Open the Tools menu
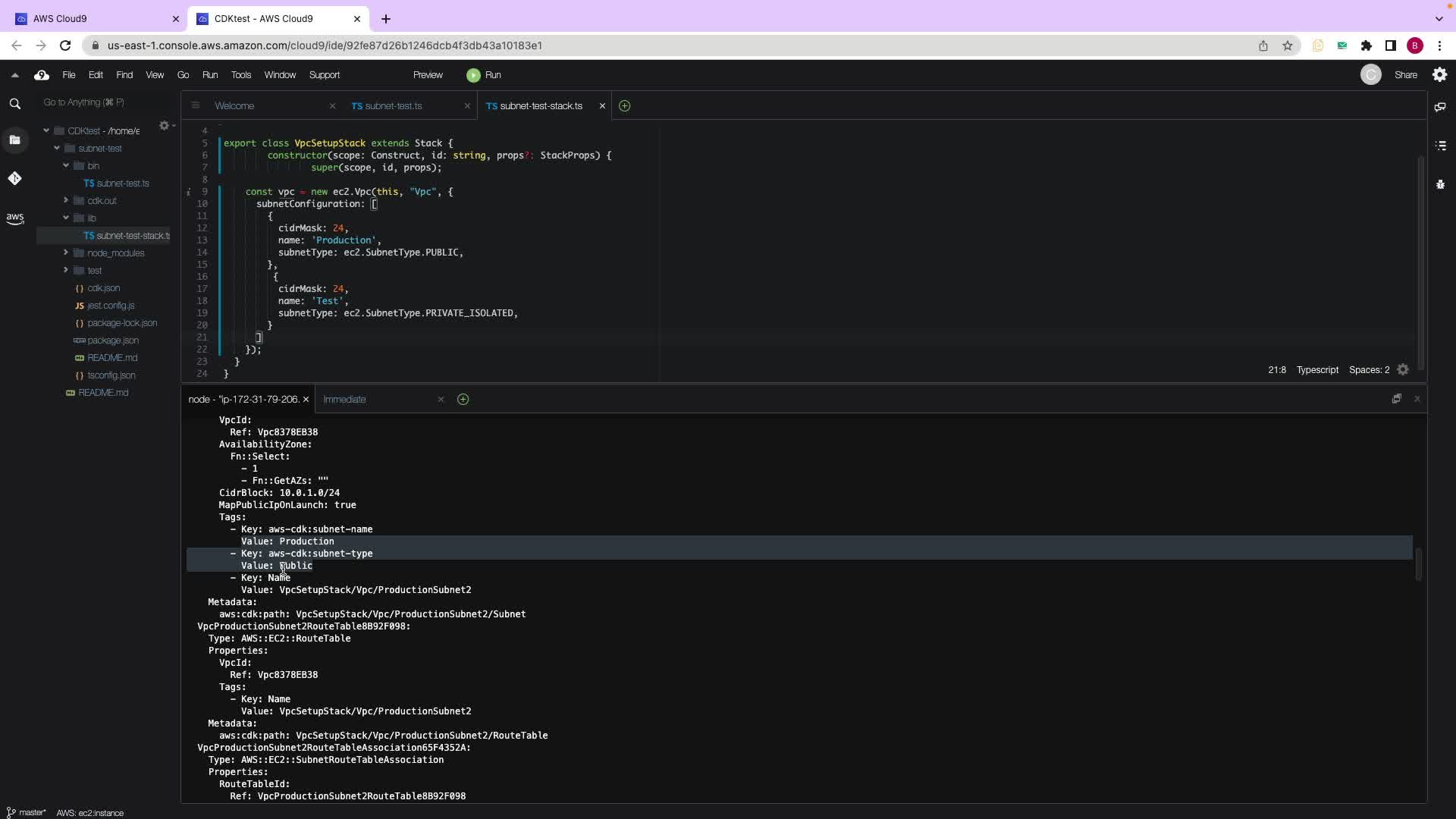1456x819 pixels. click(x=240, y=75)
